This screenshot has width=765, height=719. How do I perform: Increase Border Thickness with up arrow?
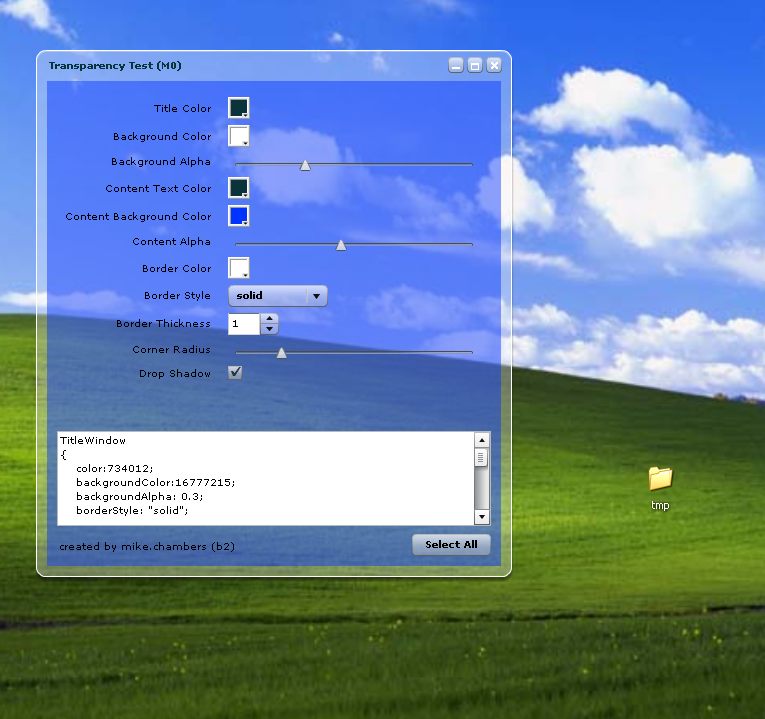[x=269, y=319]
